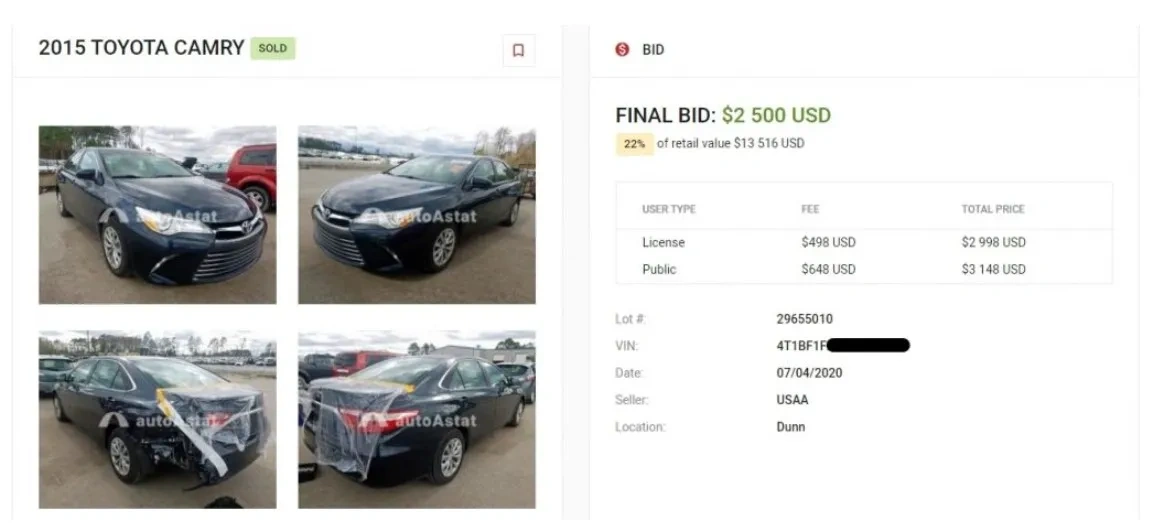This screenshot has width=1149, height=523.
Task: Open the front-right Camry photo
Action: click(416, 214)
